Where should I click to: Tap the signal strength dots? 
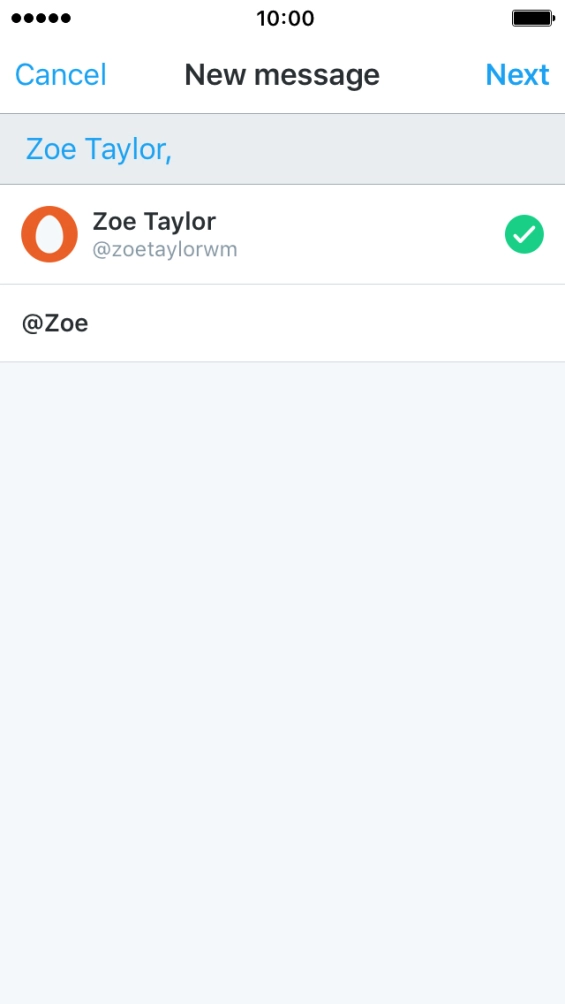click(41, 18)
